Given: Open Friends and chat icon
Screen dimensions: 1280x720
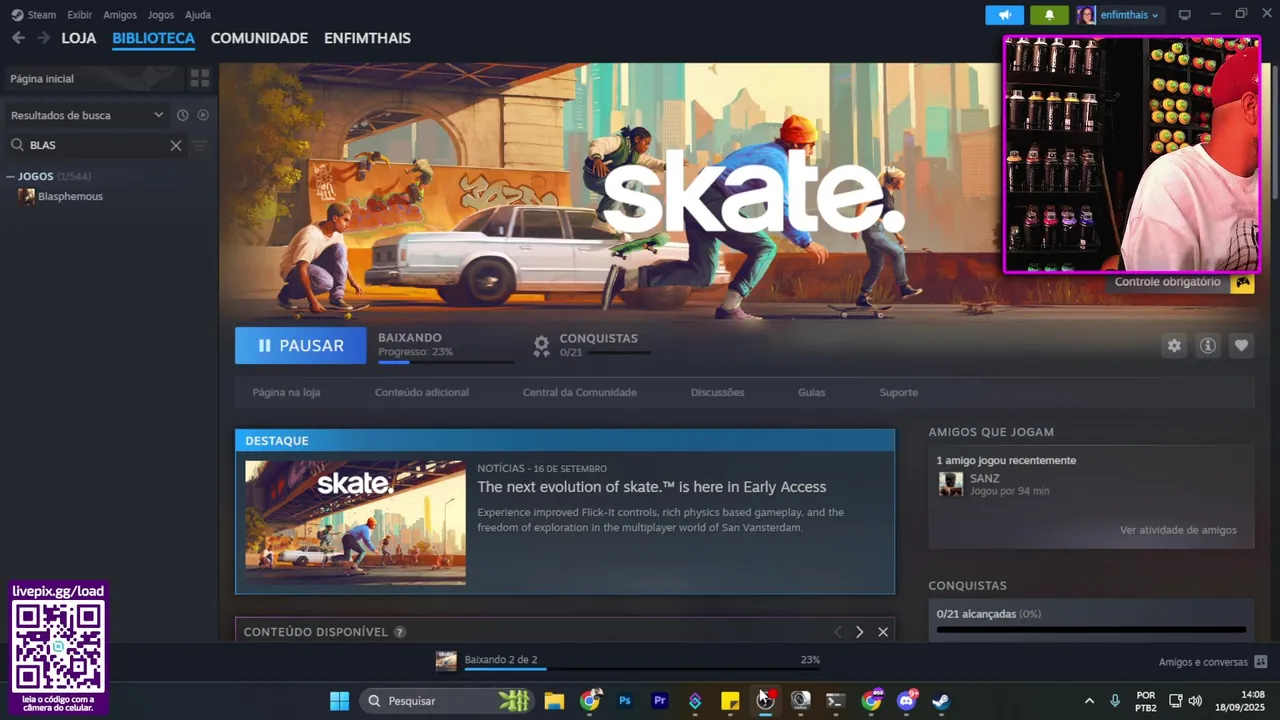Looking at the screenshot, I should tap(1260, 662).
